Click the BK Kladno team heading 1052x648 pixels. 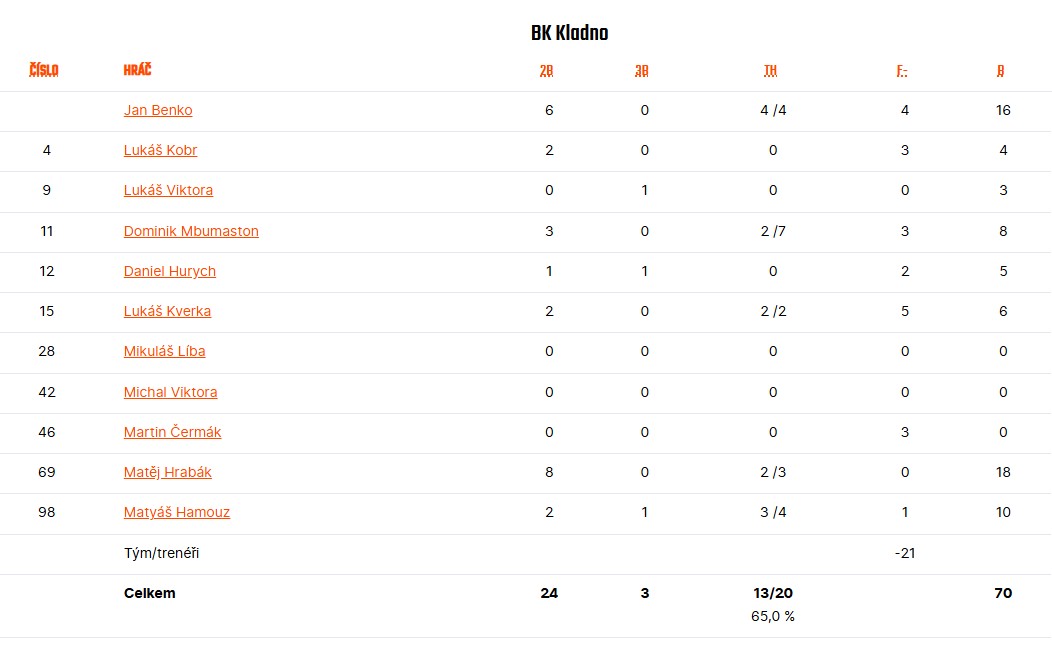569,34
